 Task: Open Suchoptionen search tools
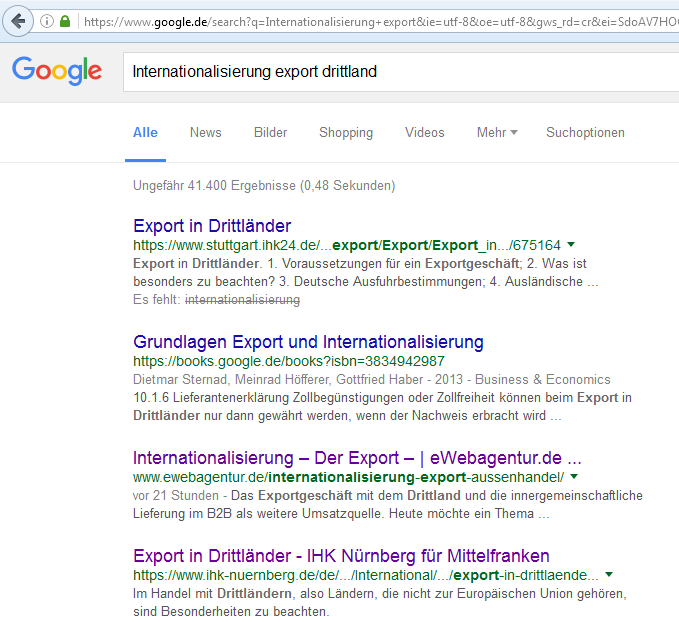pyautogui.click(x=585, y=133)
